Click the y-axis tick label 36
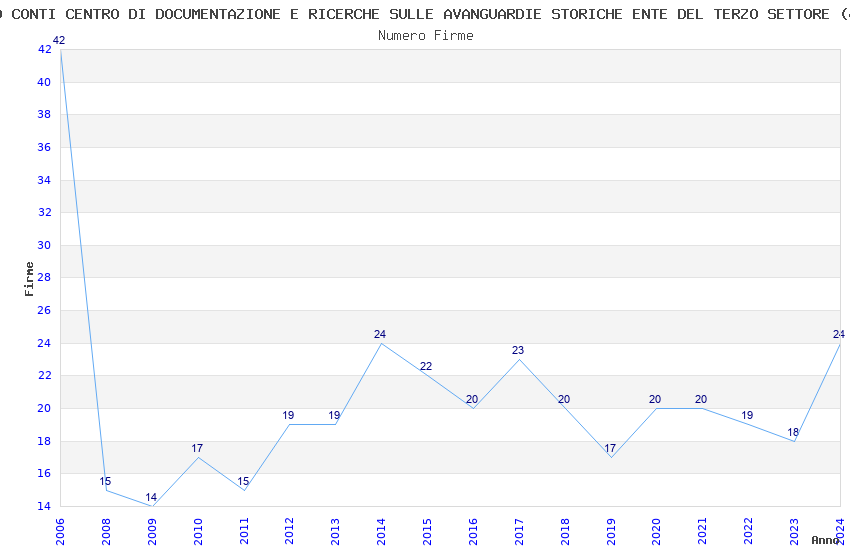 coord(44,147)
